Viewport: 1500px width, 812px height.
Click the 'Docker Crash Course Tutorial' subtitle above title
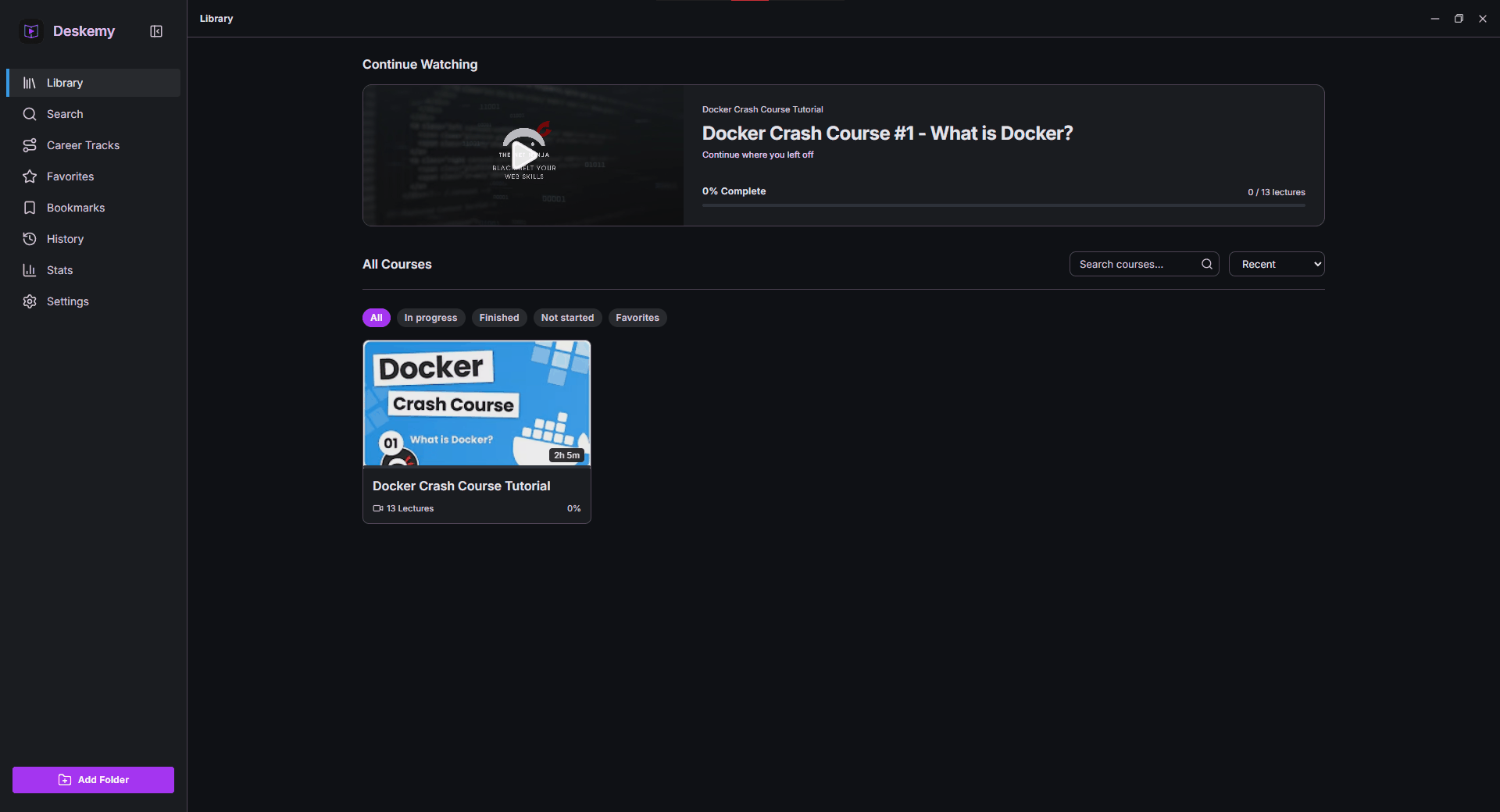tap(762, 109)
